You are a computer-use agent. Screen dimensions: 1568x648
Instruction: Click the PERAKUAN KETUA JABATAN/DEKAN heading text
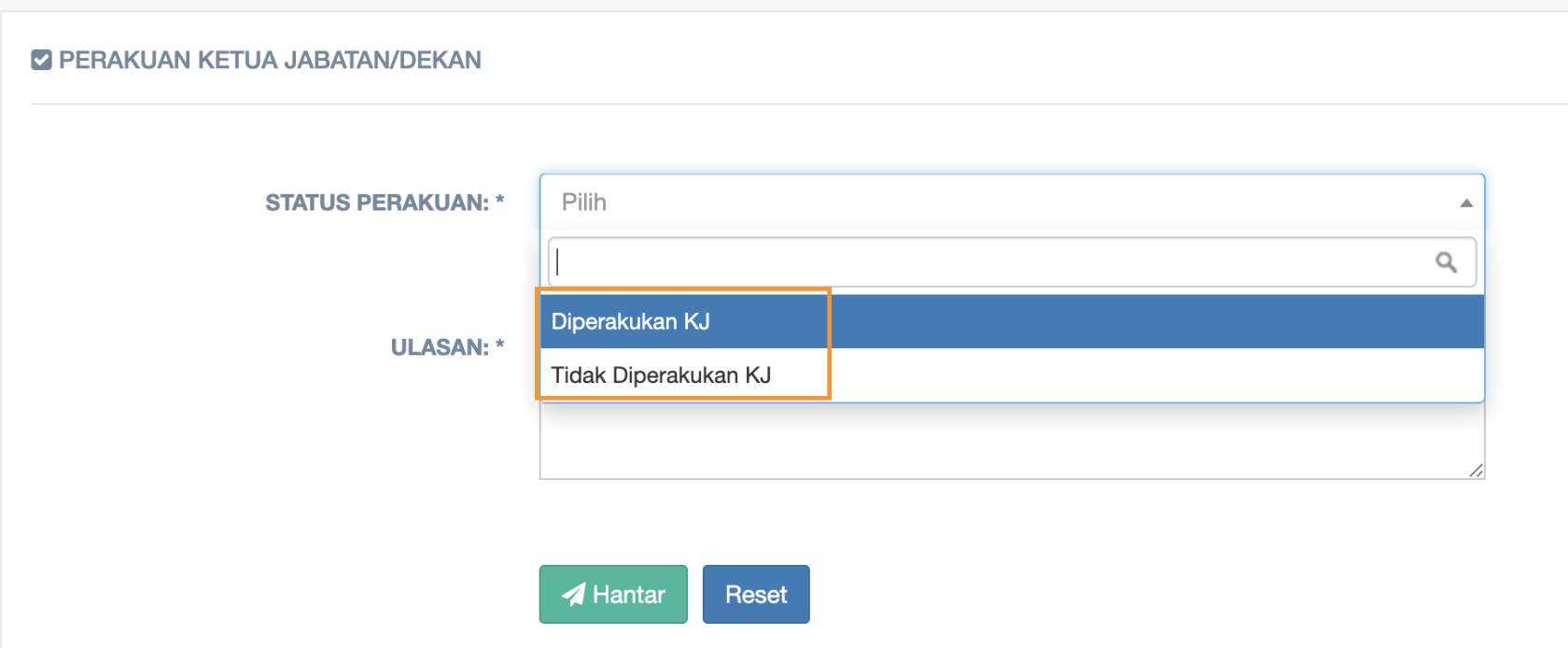point(270,61)
